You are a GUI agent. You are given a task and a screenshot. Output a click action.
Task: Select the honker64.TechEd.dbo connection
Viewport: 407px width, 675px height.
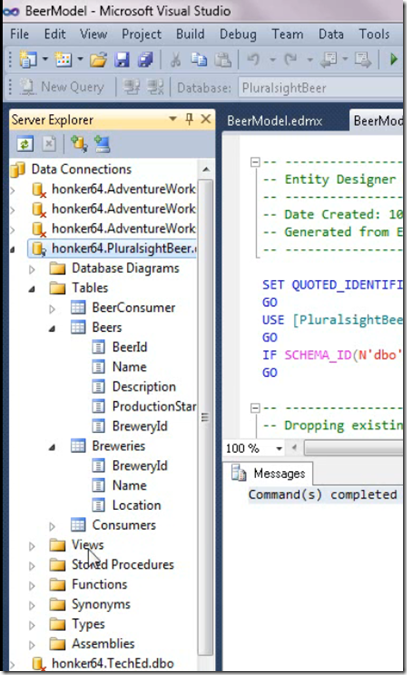point(113,663)
